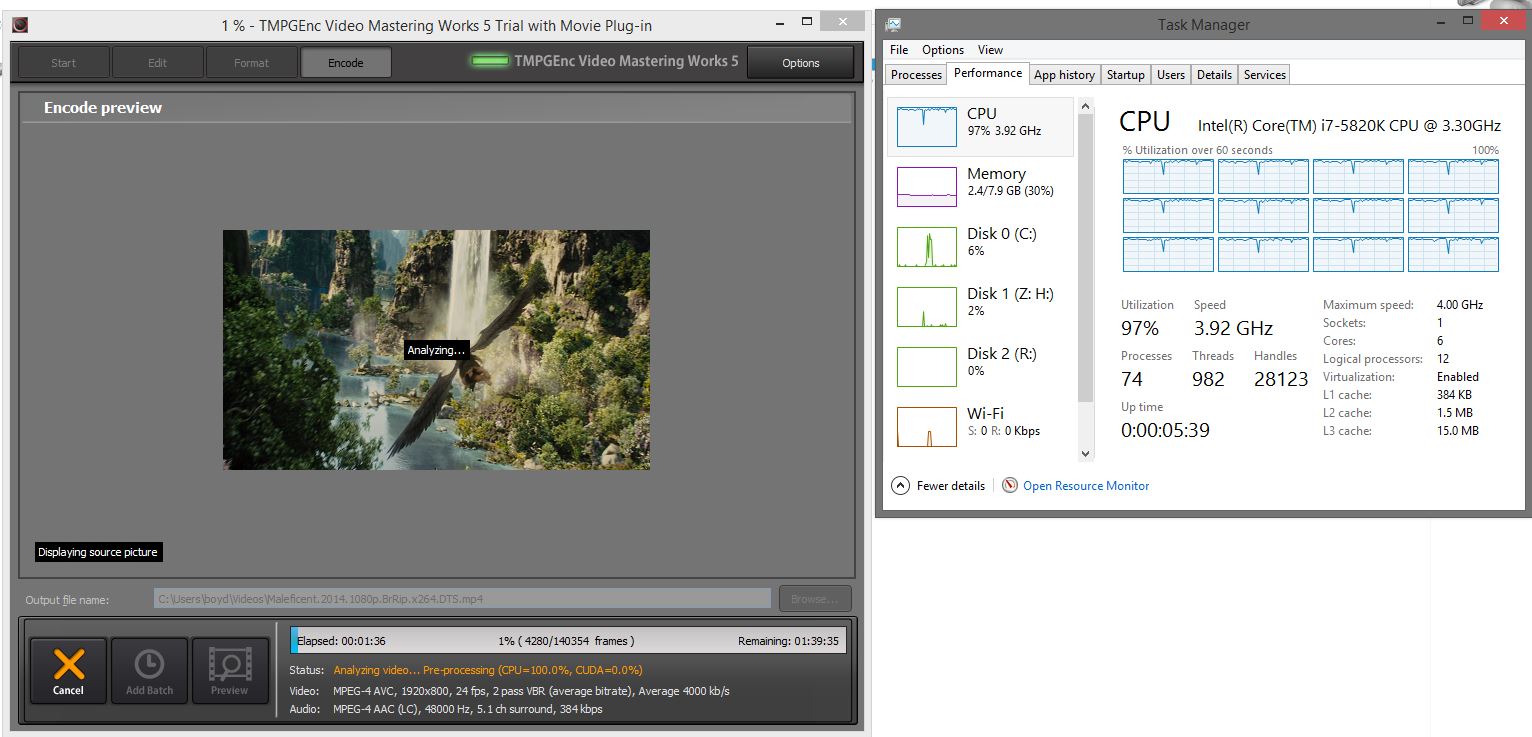Screen dimensions: 1532x737
Task: Open the File menu in Task Manager
Action: [899, 49]
